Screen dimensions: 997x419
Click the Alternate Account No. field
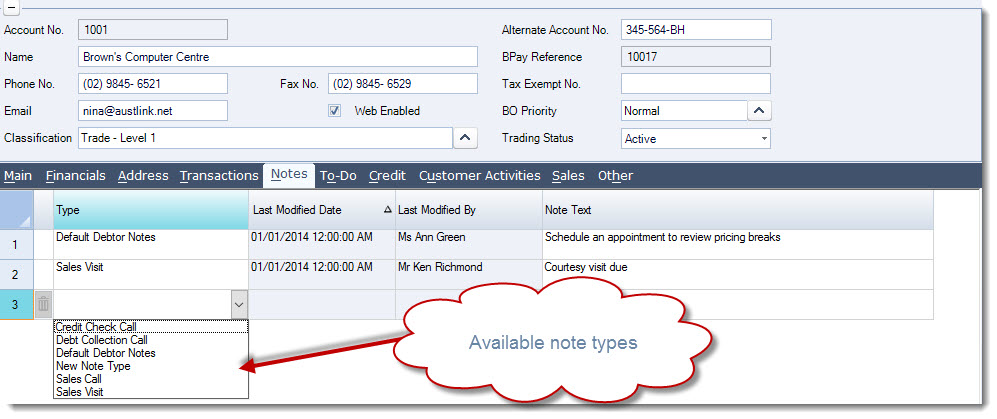pos(696,29)
